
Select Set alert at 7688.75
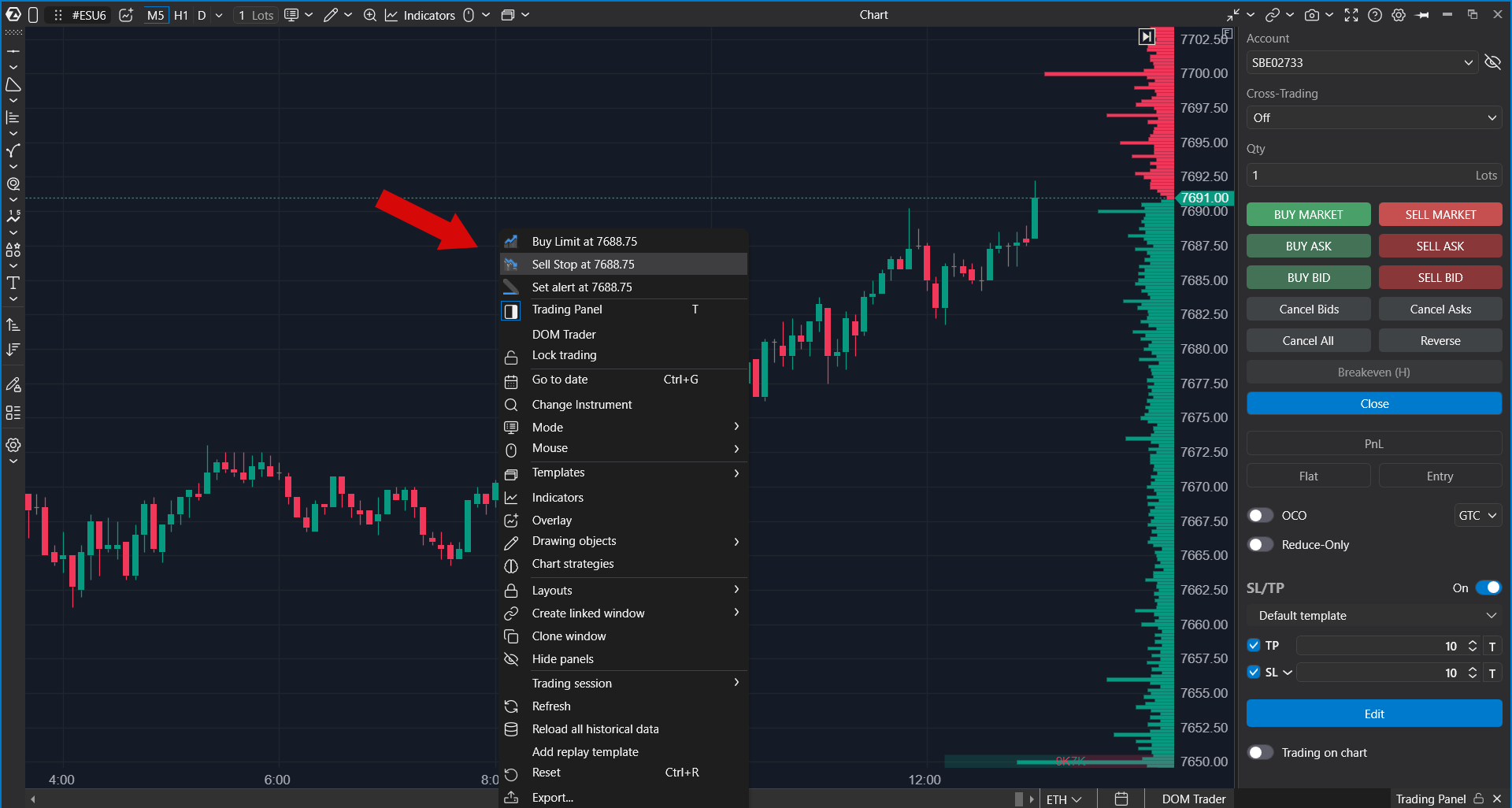click(624, 287)
